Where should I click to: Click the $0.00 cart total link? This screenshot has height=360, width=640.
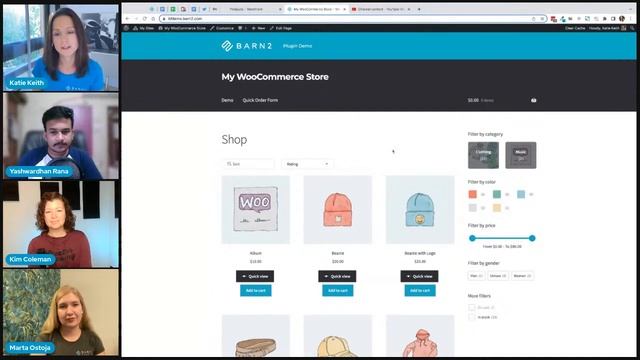(x=481, y=100)
